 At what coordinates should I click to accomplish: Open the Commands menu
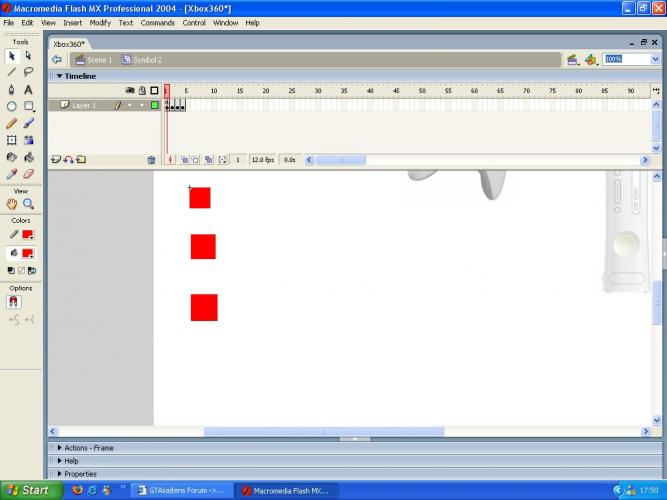click(x=157, y=22)
